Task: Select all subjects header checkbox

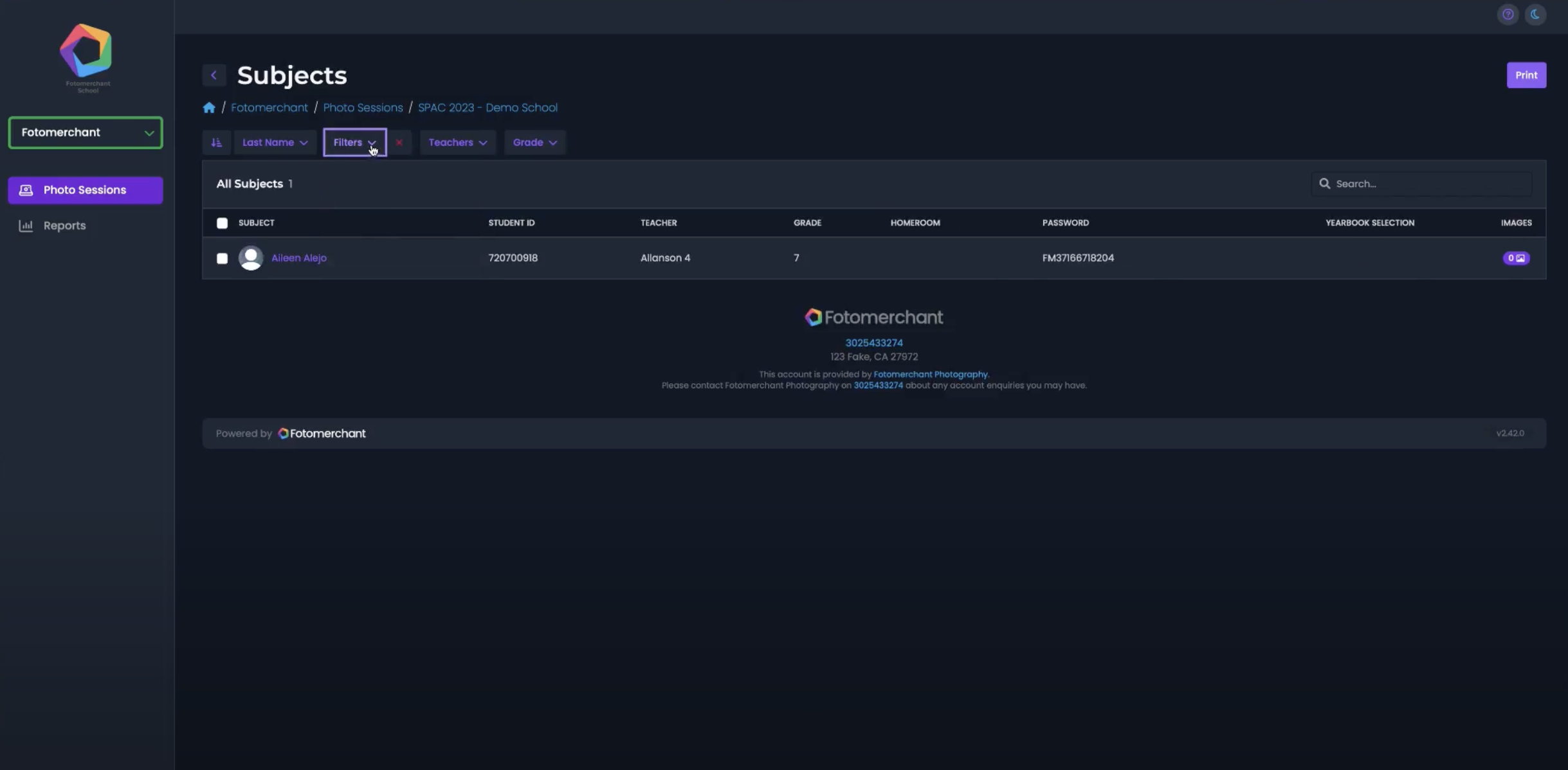Action: click(x=222, y=223)
